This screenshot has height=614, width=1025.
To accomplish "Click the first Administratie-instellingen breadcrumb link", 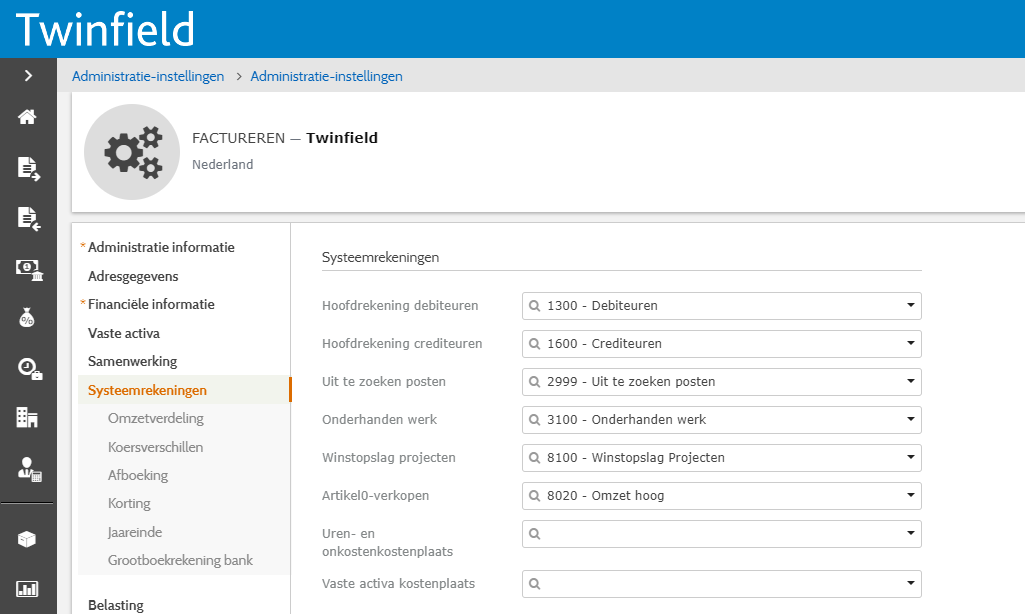I will tap(148, 76).
